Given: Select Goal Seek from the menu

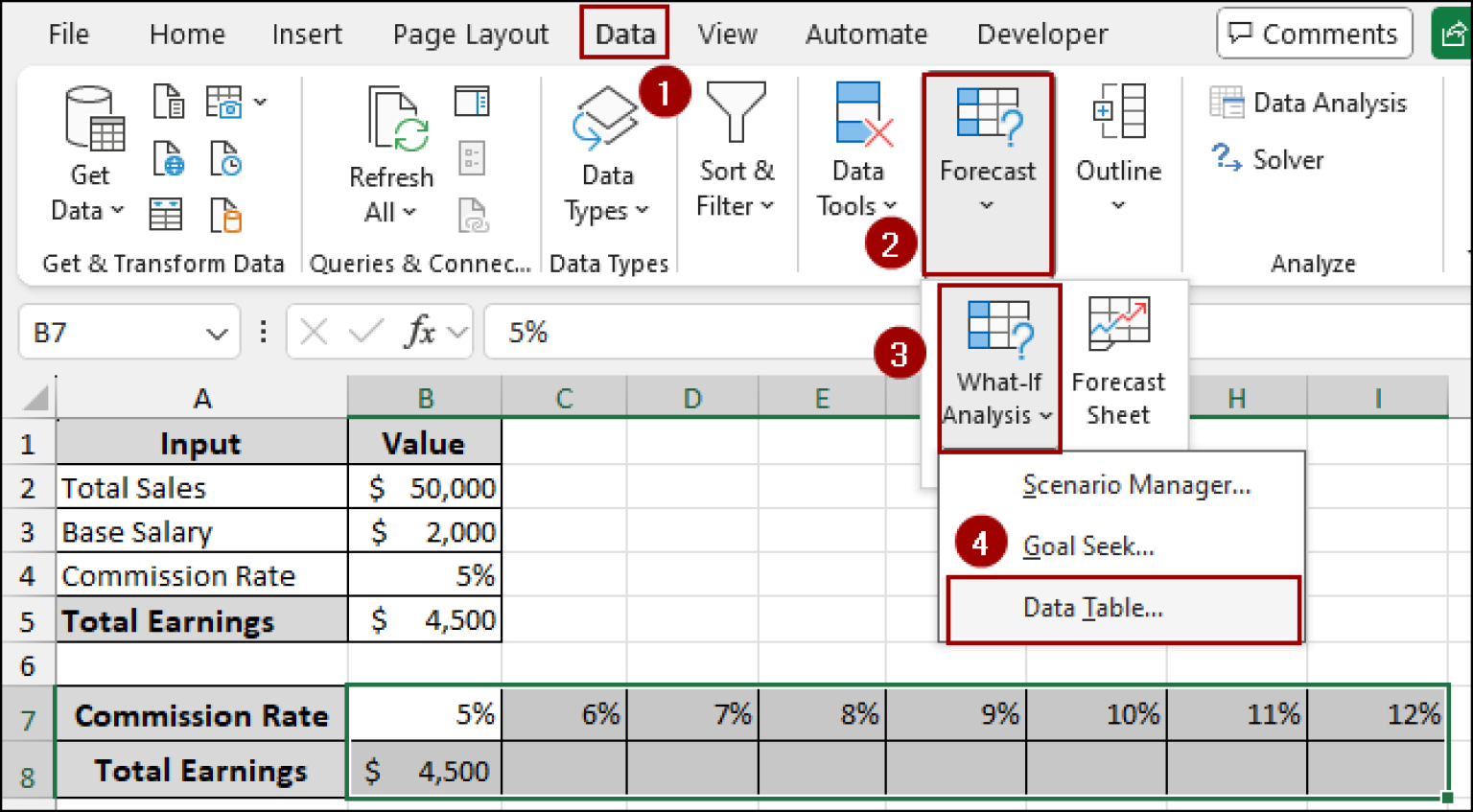Looking at the screenshot, I should tap(1087, 545).
